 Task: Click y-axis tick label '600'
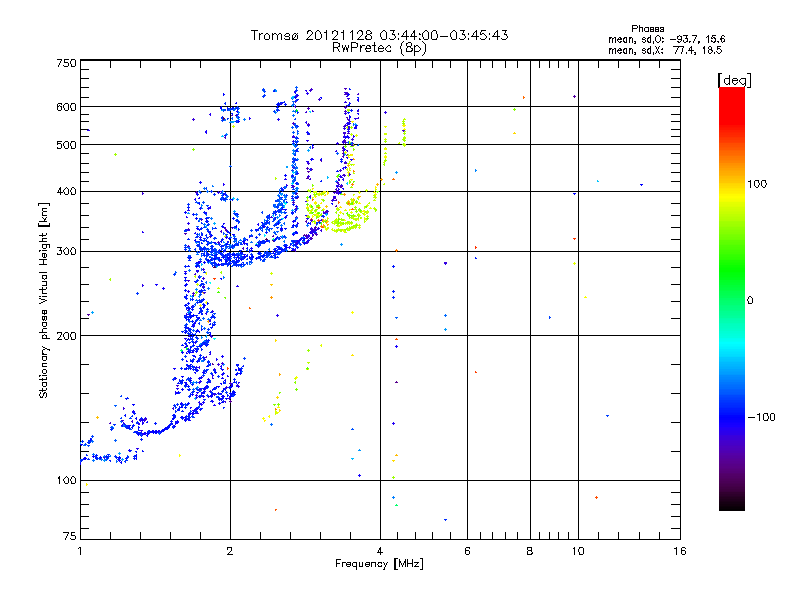(66, 107)
